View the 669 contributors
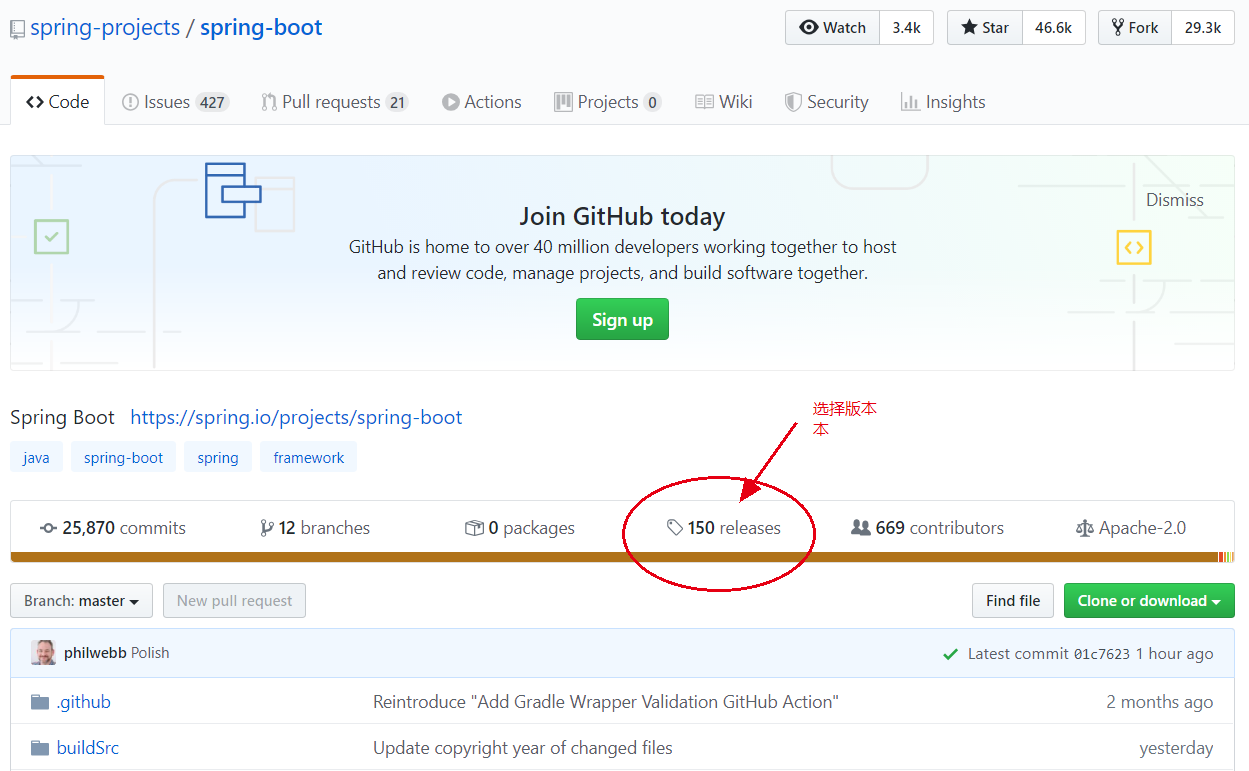This screenshot has width=1249, height=771. pyautogui.click(x=927, y=528)
